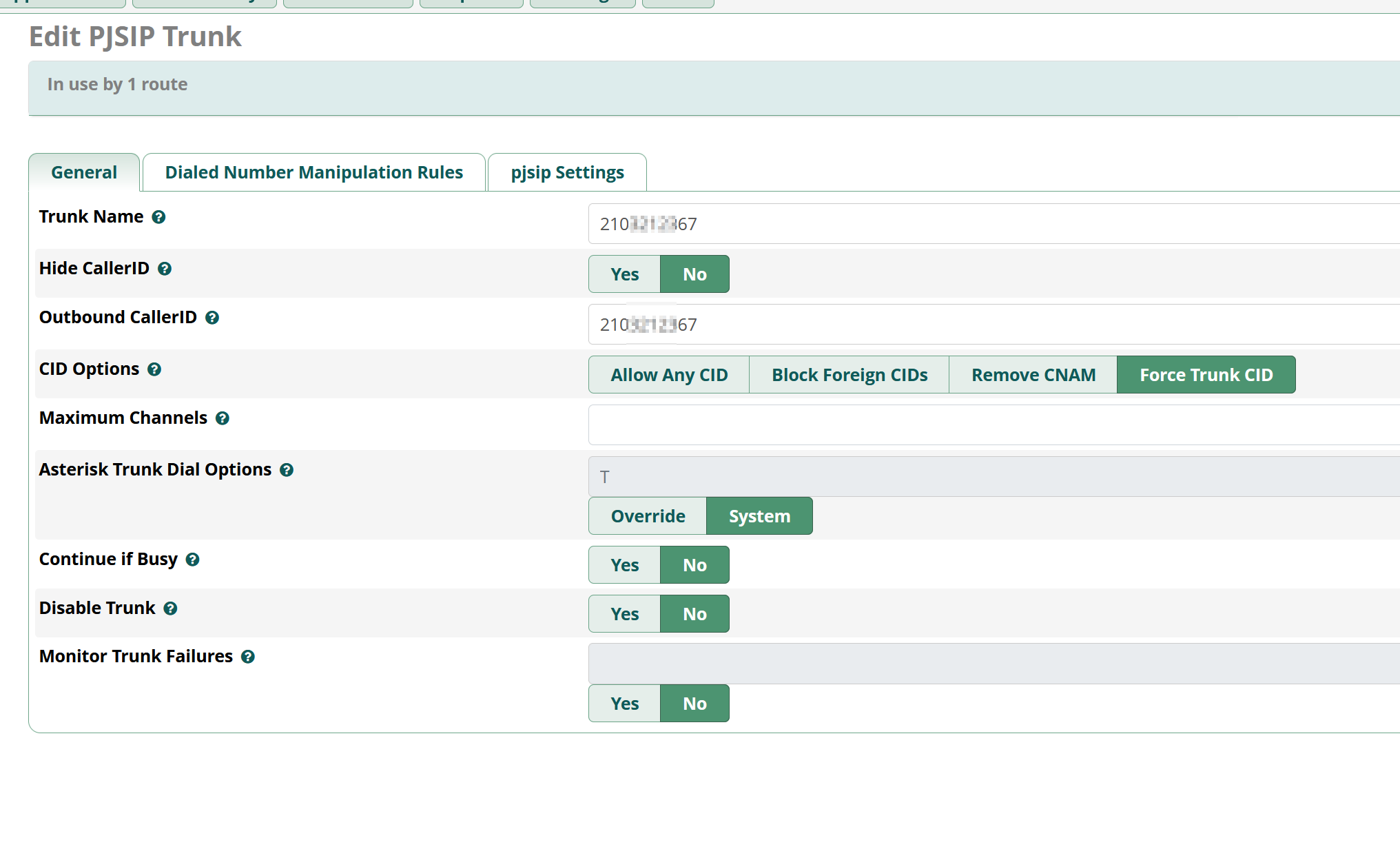The image size is (1400, 849).
Task: Set Disable Trunk to Yes
Action: click(624, 614)
